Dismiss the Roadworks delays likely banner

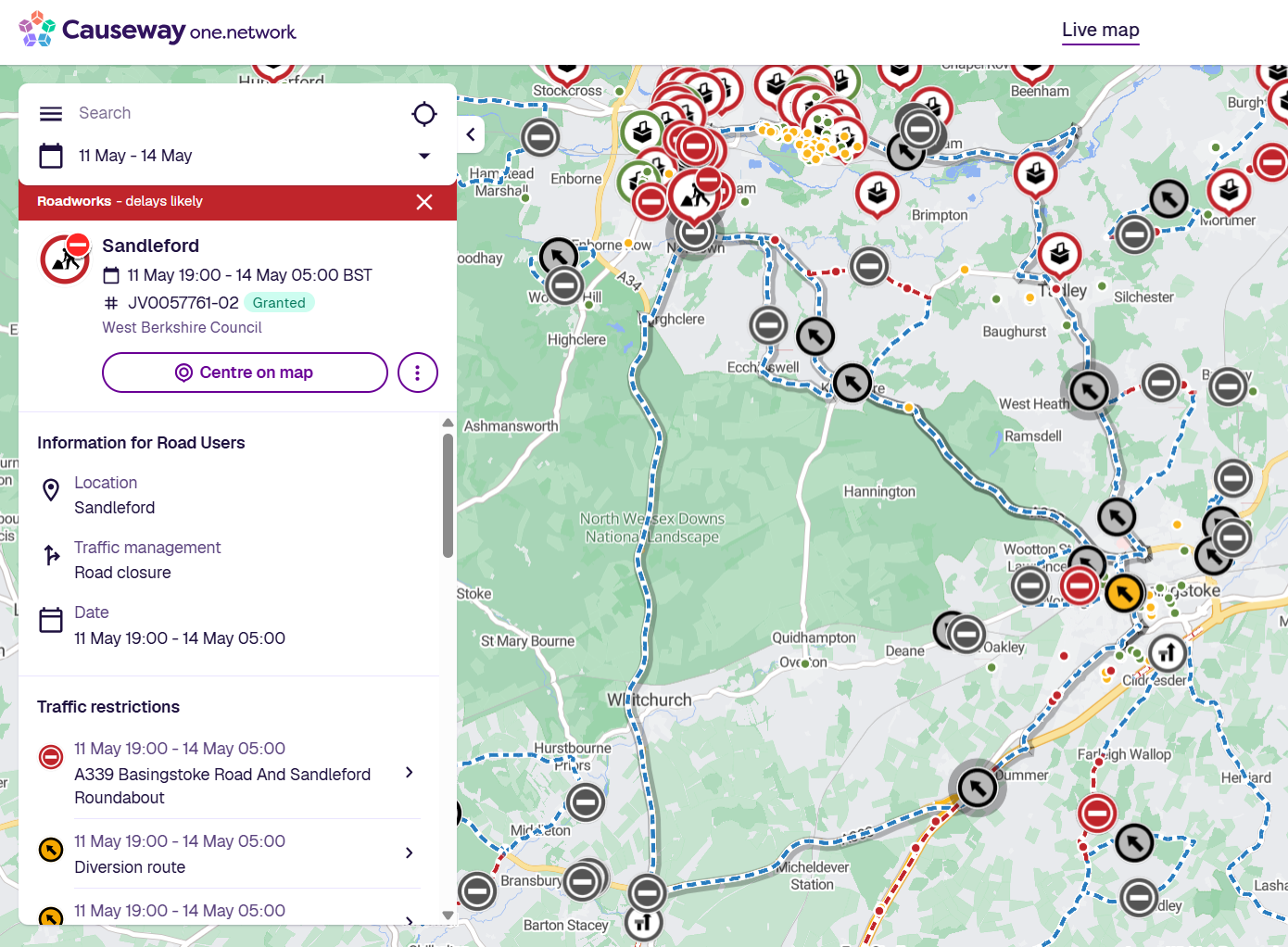coord(424,201)
